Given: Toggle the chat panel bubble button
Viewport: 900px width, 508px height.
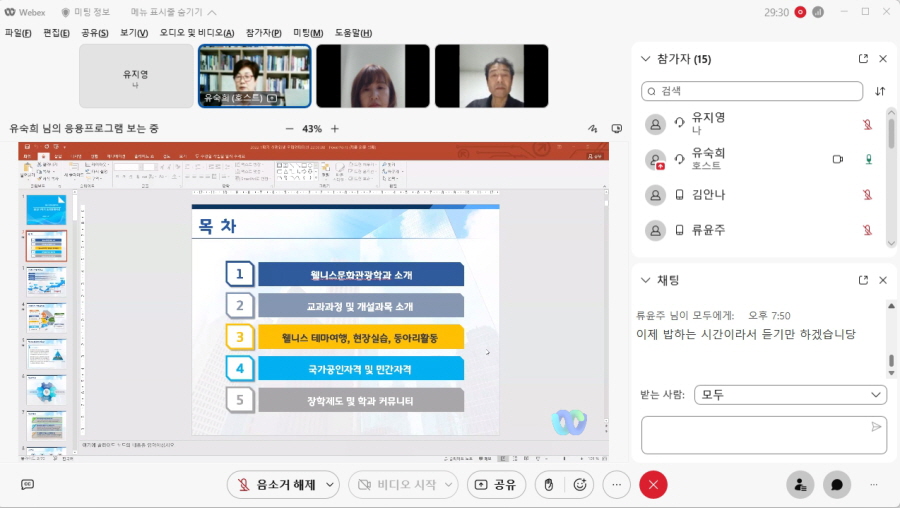Looking at the screenshot, I should tap(837, 485).
